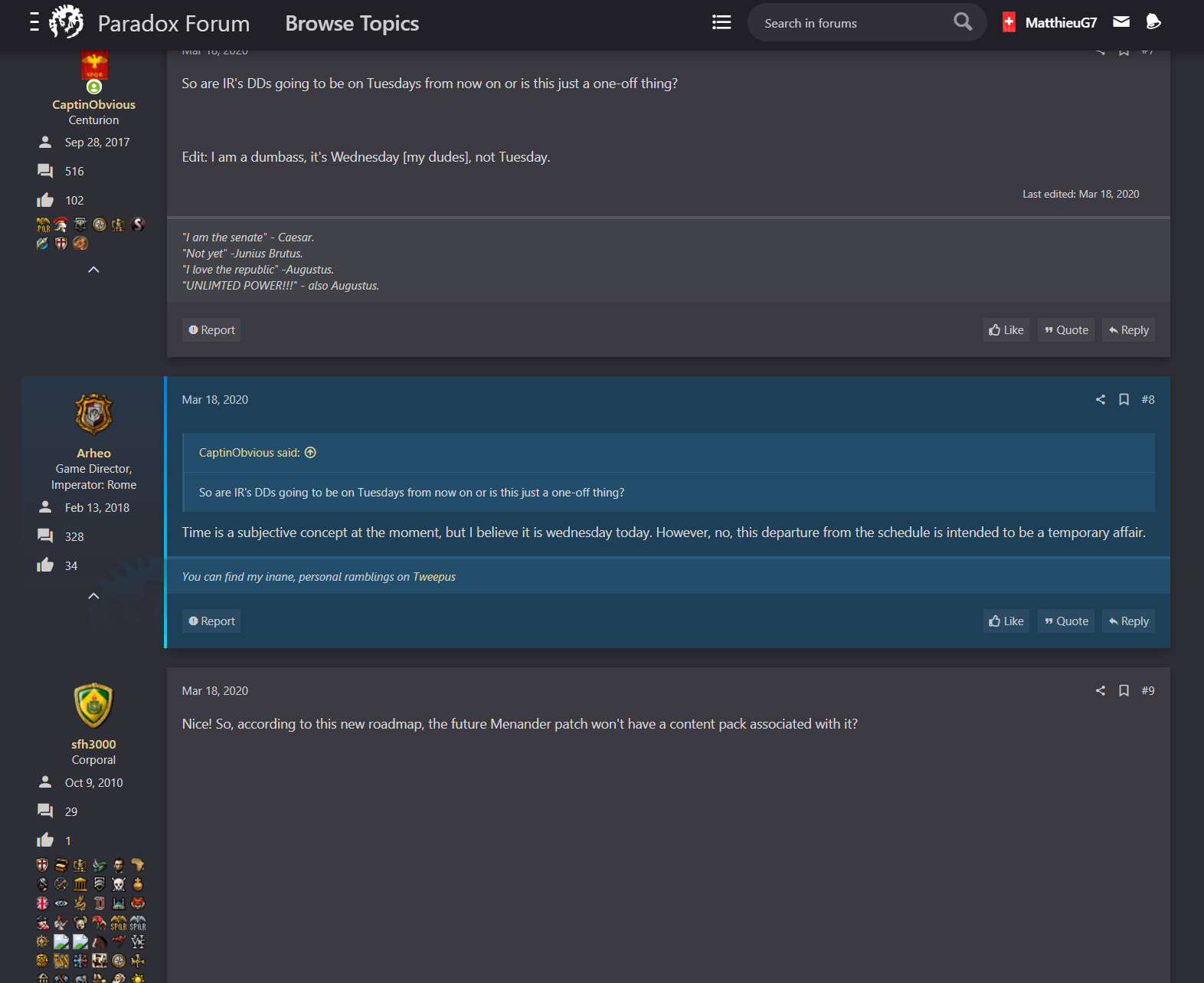Collapse Arheo's user info panel
The image size is (1204, 983).
tap(93, 595)
